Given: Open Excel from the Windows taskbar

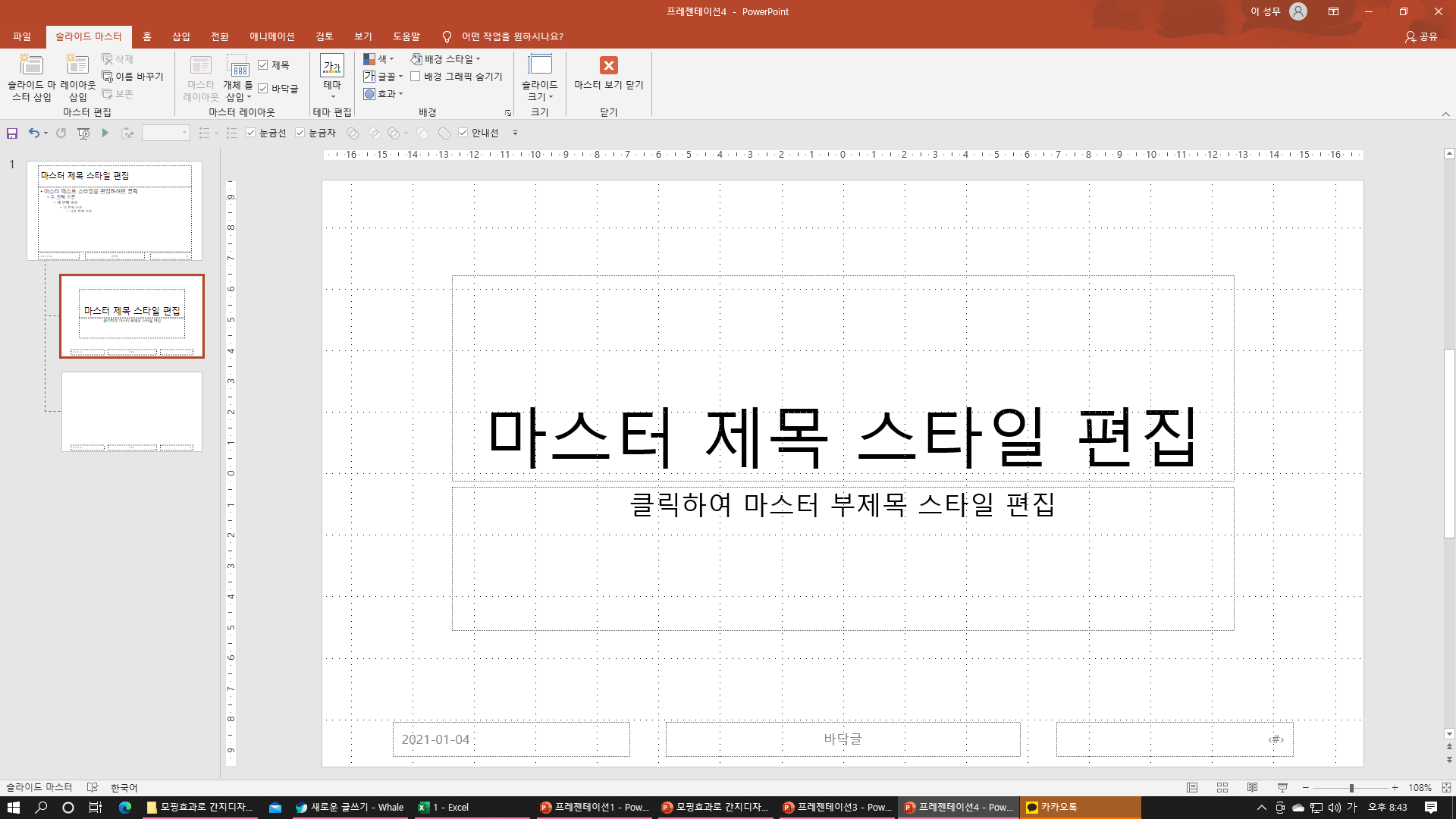Looking at the screenshot, I should point(447,808).
